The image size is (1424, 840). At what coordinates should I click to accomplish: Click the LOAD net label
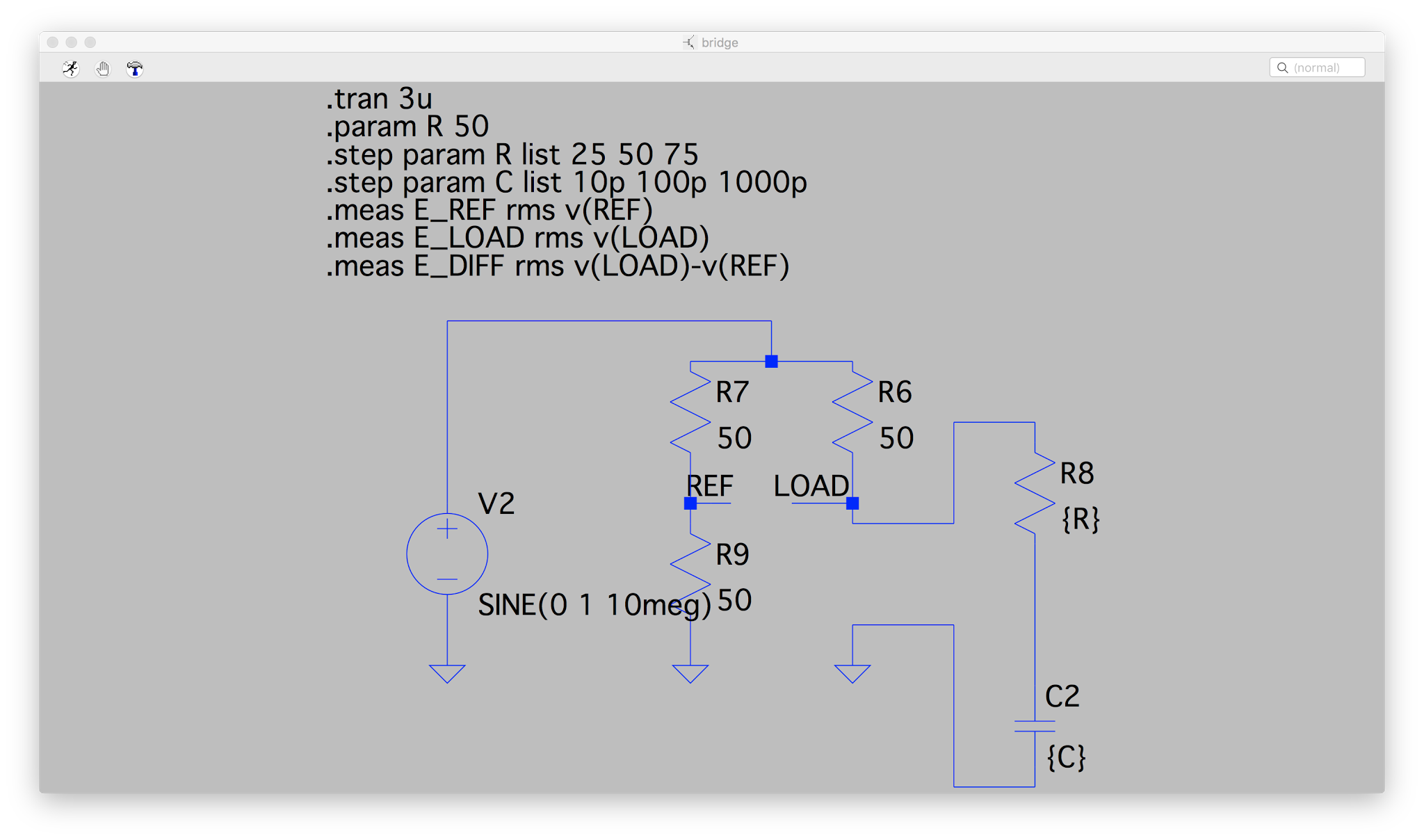[x=811, y=485]
